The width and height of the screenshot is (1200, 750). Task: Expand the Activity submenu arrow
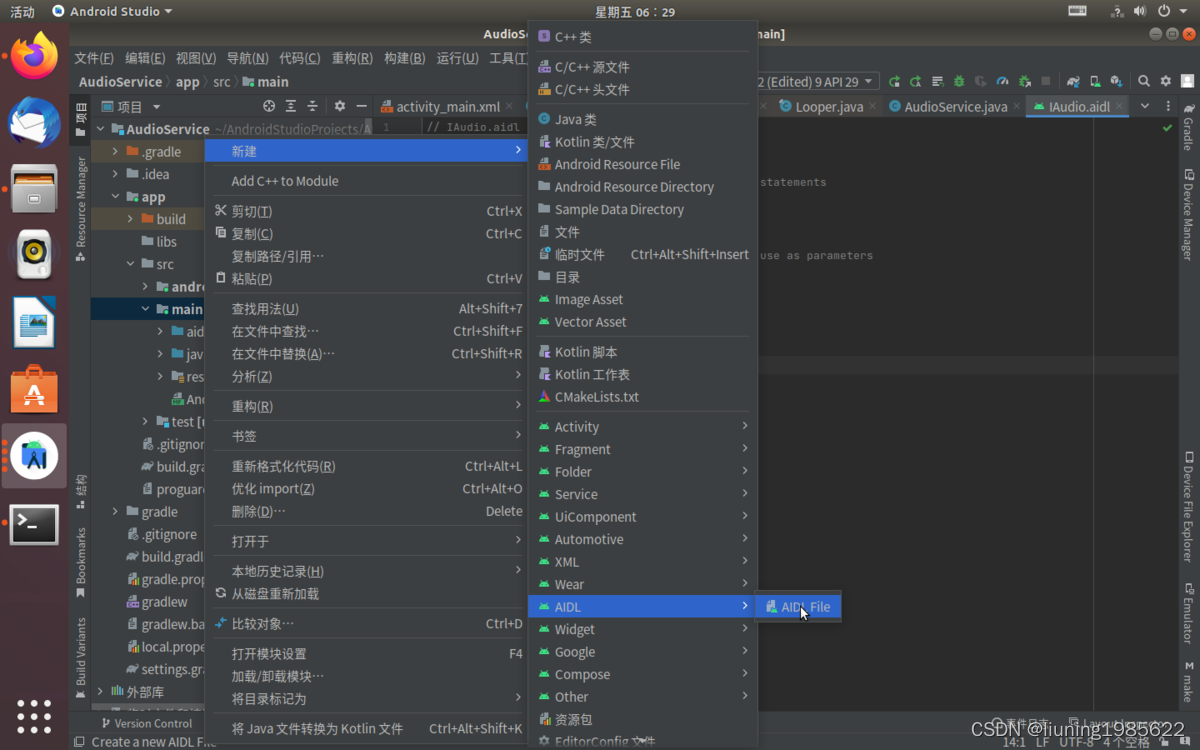(745, 426)
